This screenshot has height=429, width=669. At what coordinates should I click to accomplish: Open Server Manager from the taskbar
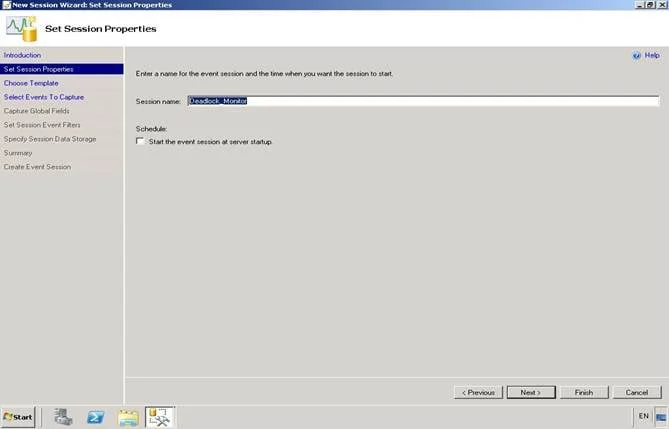point(64,417)
